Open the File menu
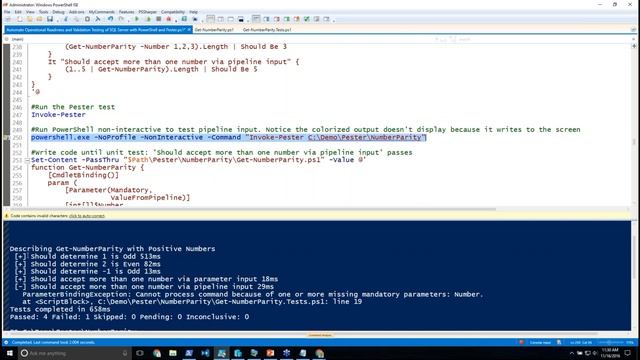Image resolution: width=640 pixels, height=360 pixels. click(7, 12)
